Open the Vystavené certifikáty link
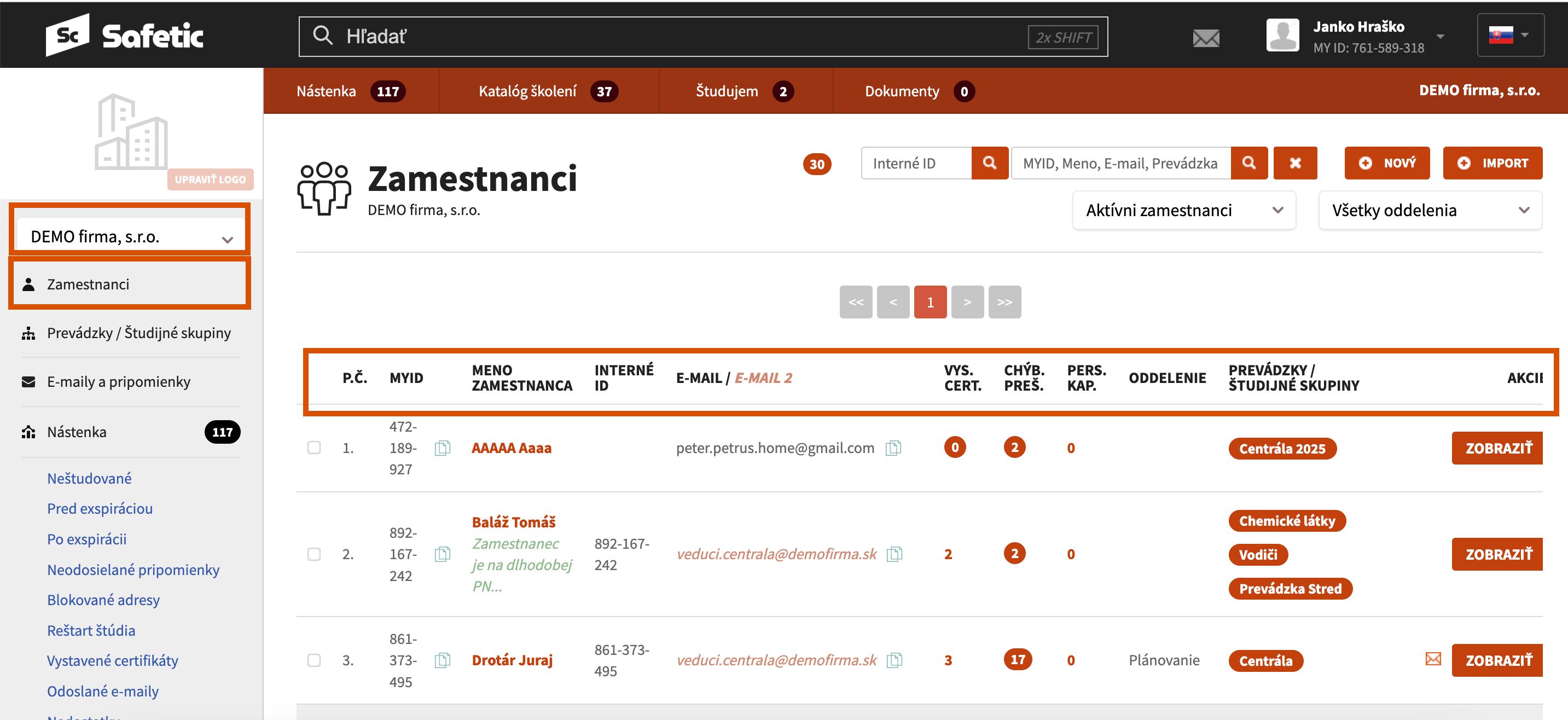Screen dimensions: 1568x720 tap(113, 660)
